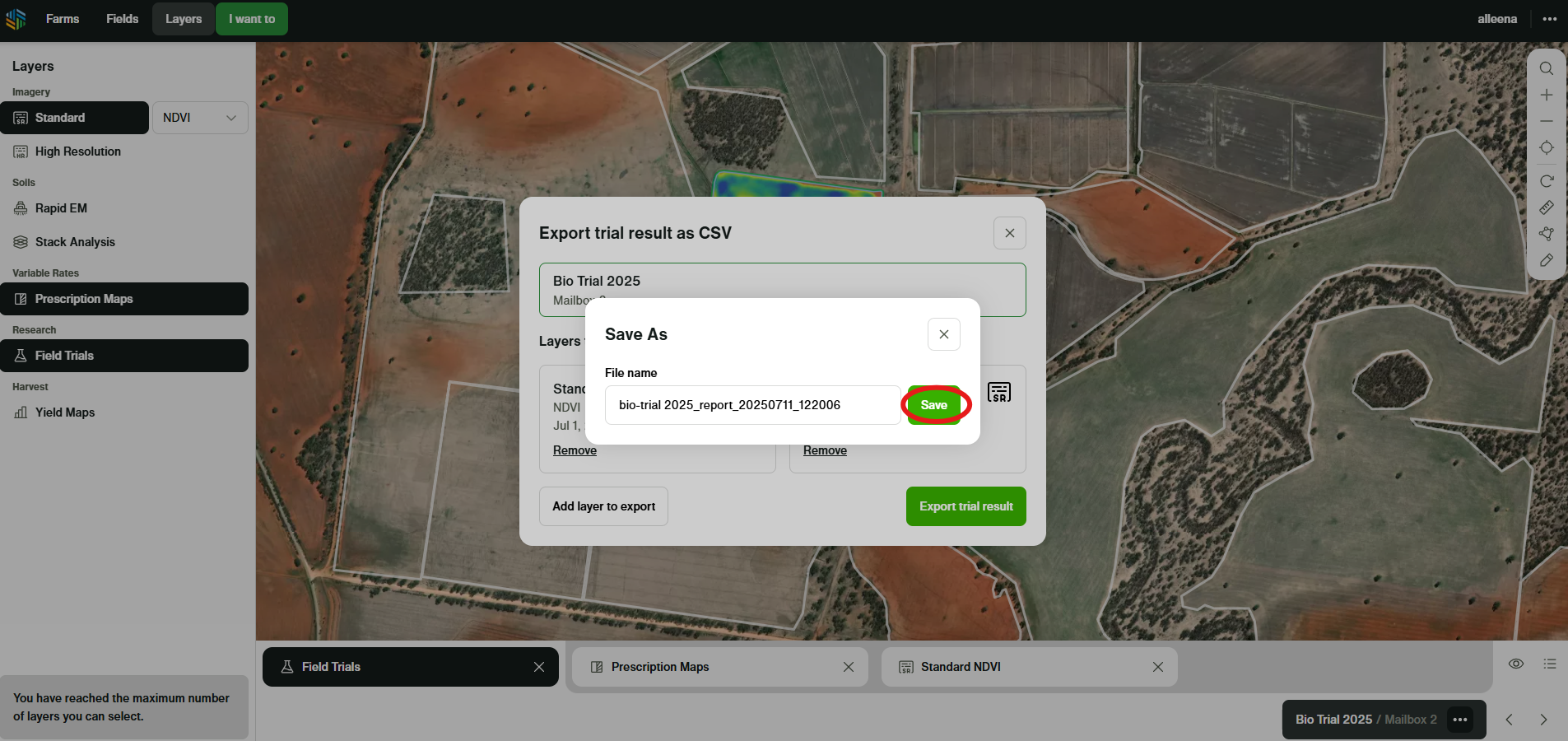
Task: Close the Save As dialog
Action: [943, 334]
